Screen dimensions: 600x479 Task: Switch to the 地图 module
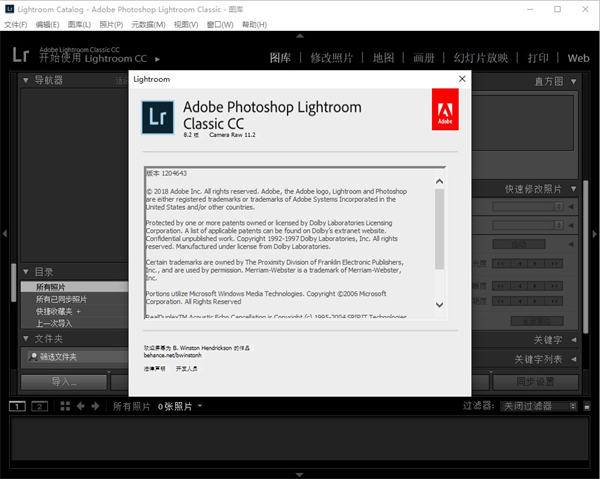pyautogui.click(x=383, y=58)
